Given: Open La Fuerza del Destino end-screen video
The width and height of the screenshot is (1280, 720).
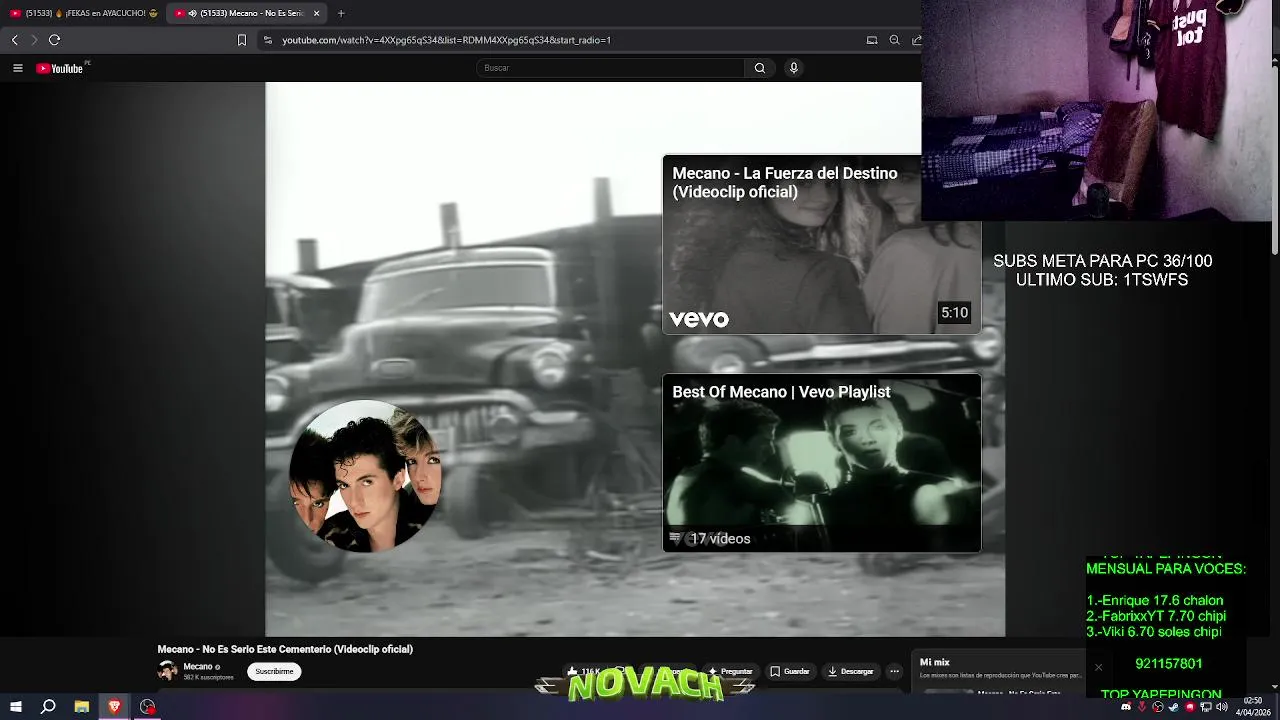Looking at the screenshot, I should 821,244.
